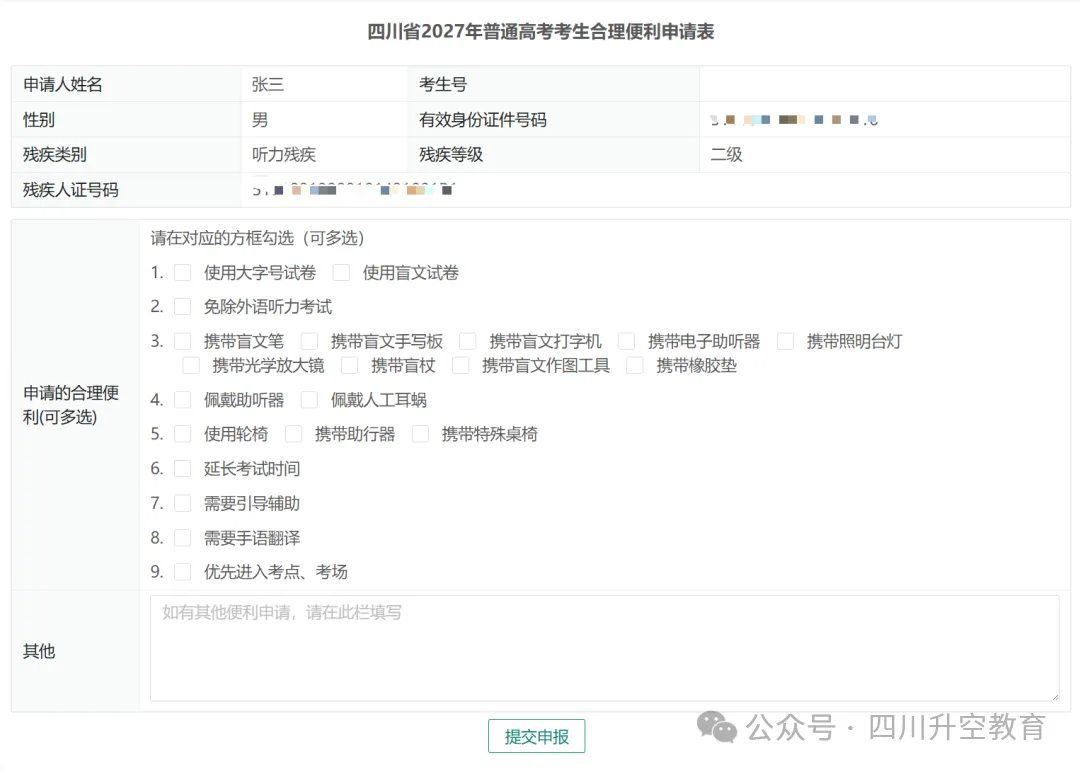Tick the 携带盲文打字机 checkbox
Viewport: 1080px width, 770px height.
pyautogui.click(x=468, y=341)
